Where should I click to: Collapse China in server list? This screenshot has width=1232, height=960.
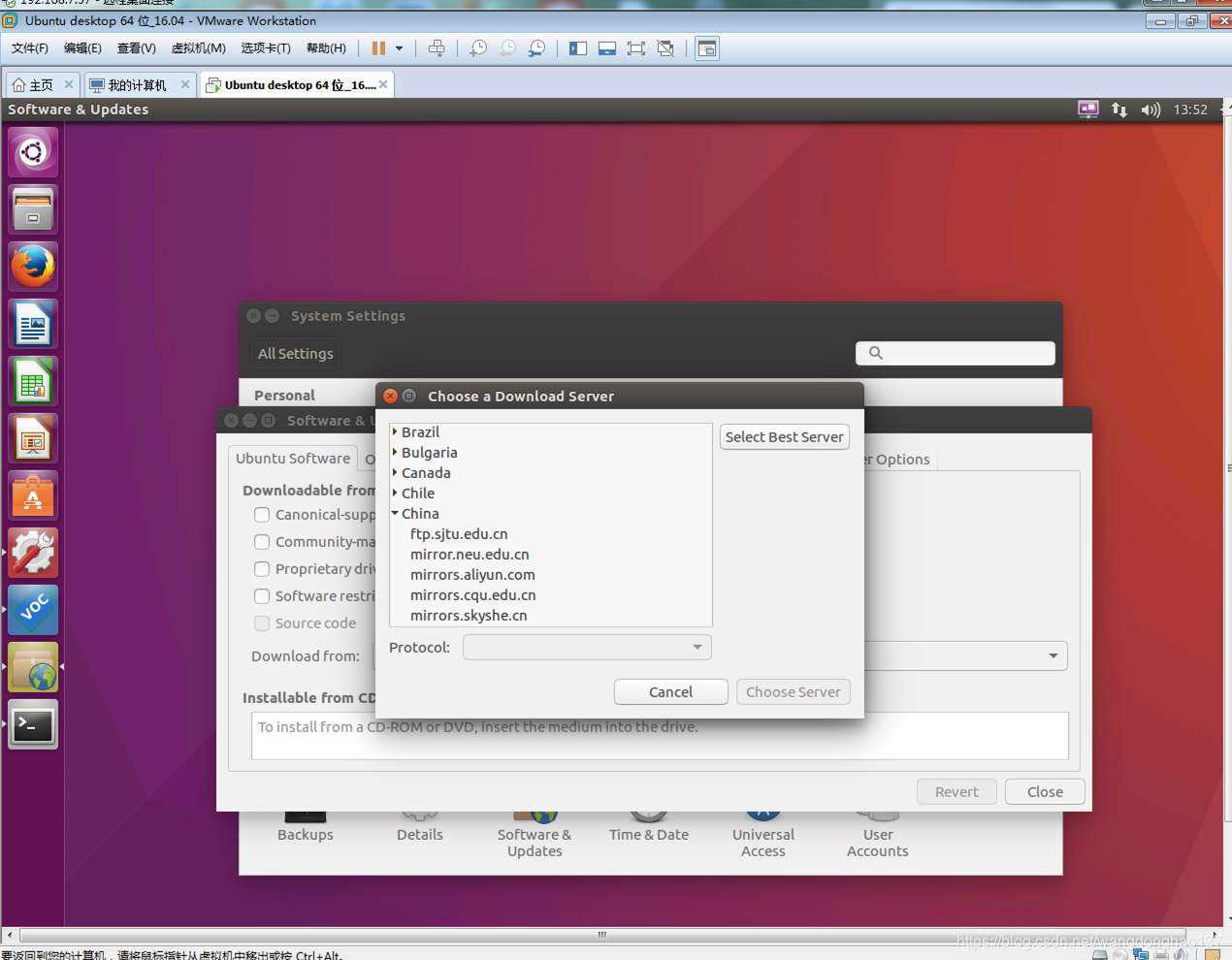395,513
